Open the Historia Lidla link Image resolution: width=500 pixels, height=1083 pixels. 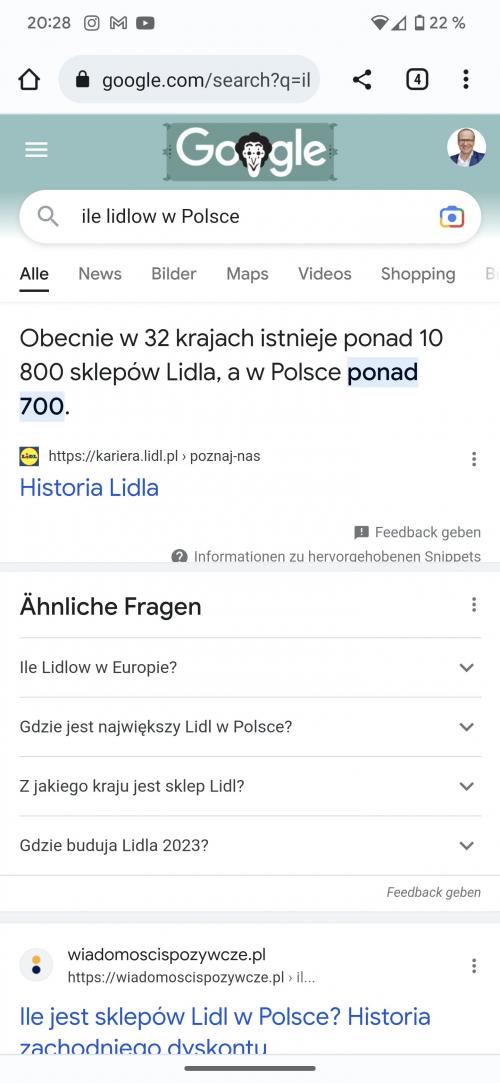pyautogui.click(x=89, y=488)
